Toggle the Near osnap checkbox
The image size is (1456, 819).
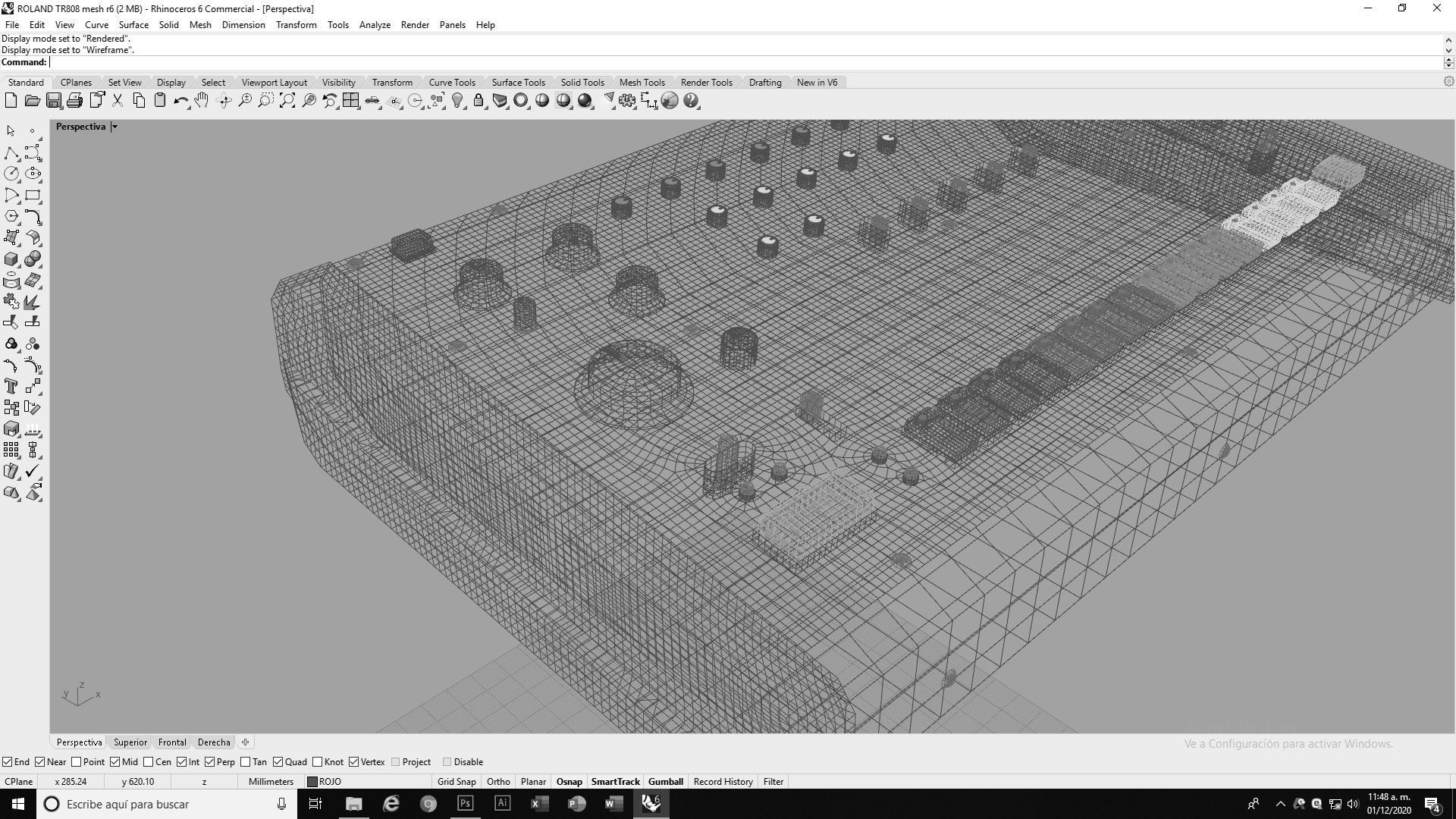tap(40, 762)
